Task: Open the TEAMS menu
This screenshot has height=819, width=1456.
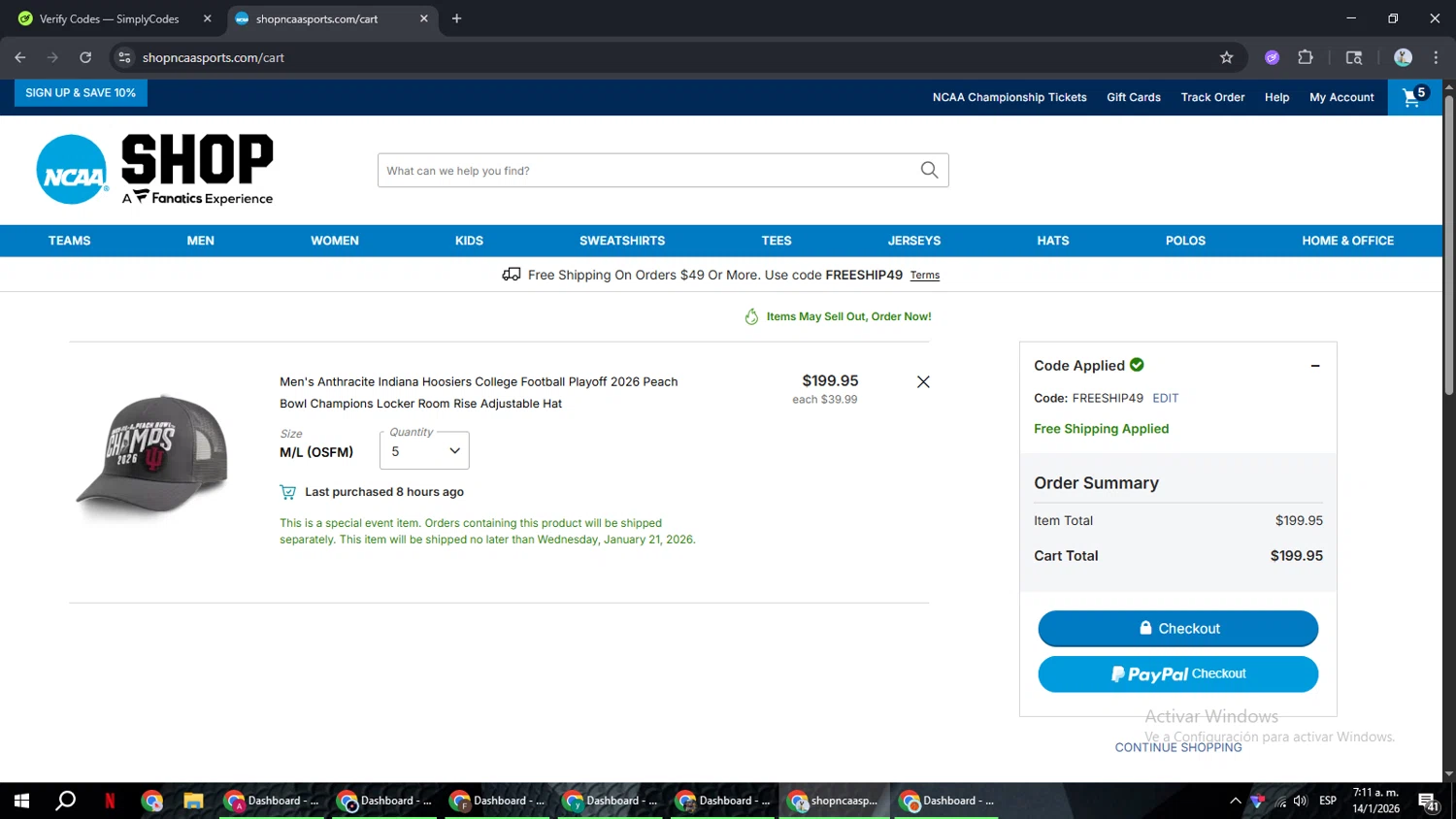Action: point(70,241)
